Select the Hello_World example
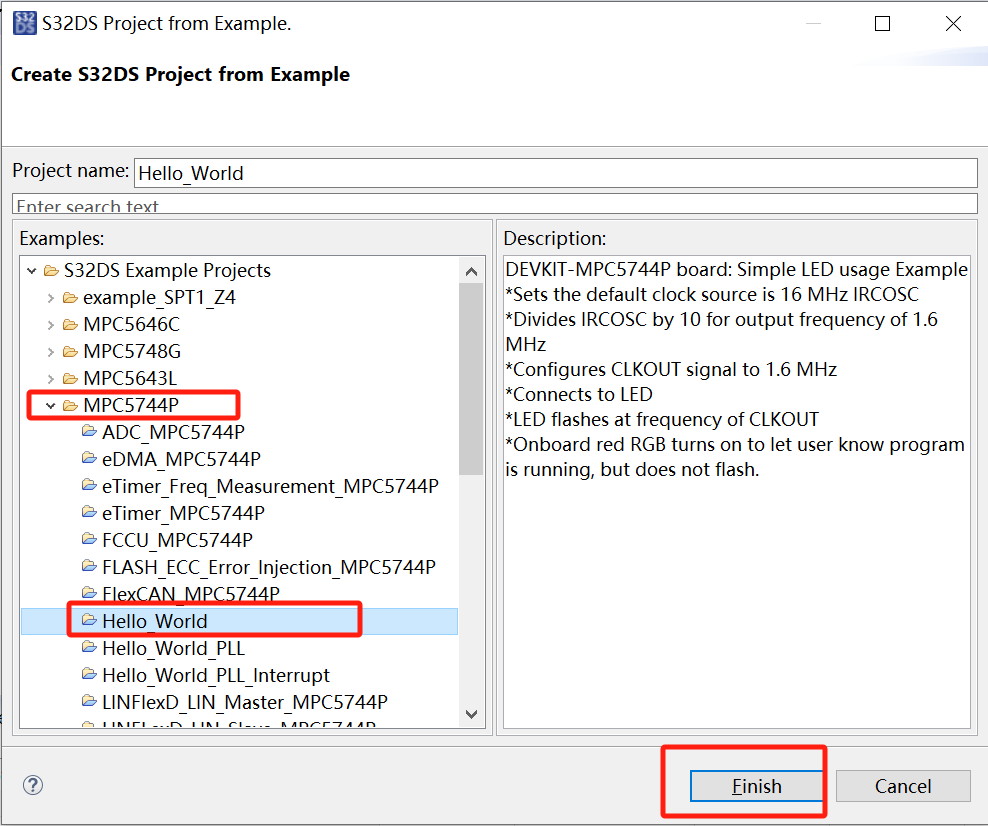This screenshot has height=826, width=988. 154,621
